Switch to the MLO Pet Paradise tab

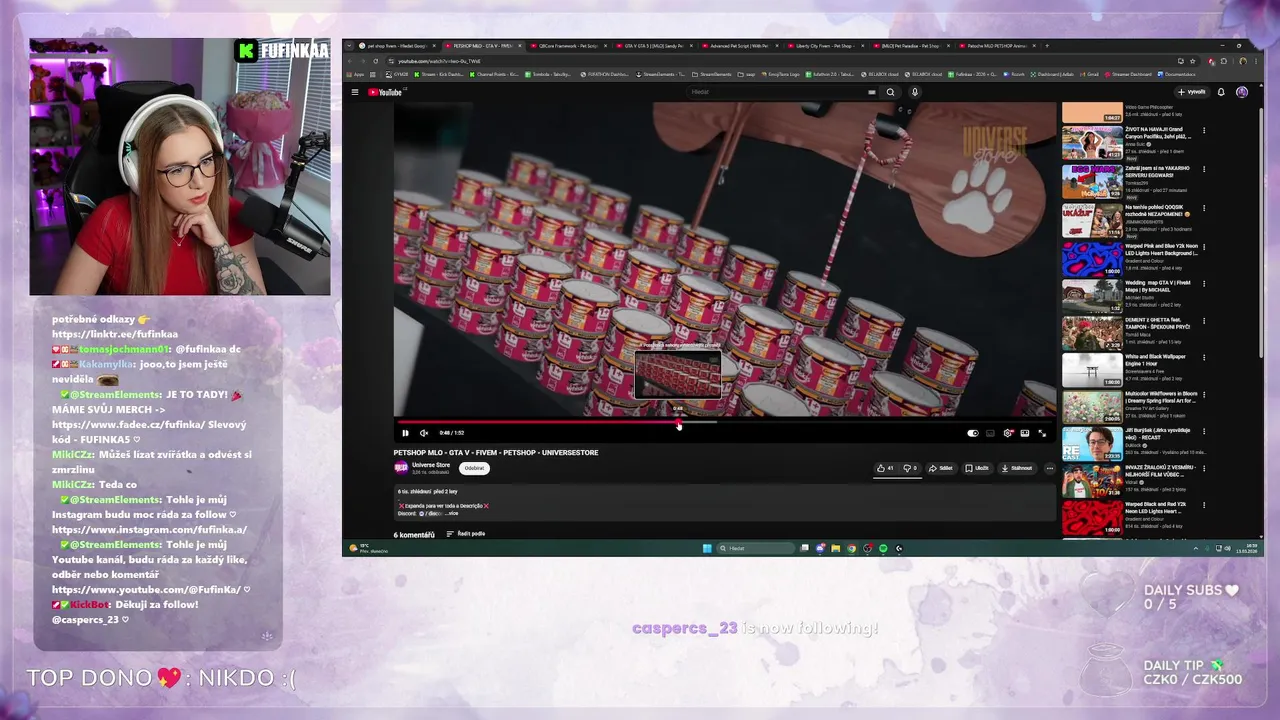tap(910, 46)
